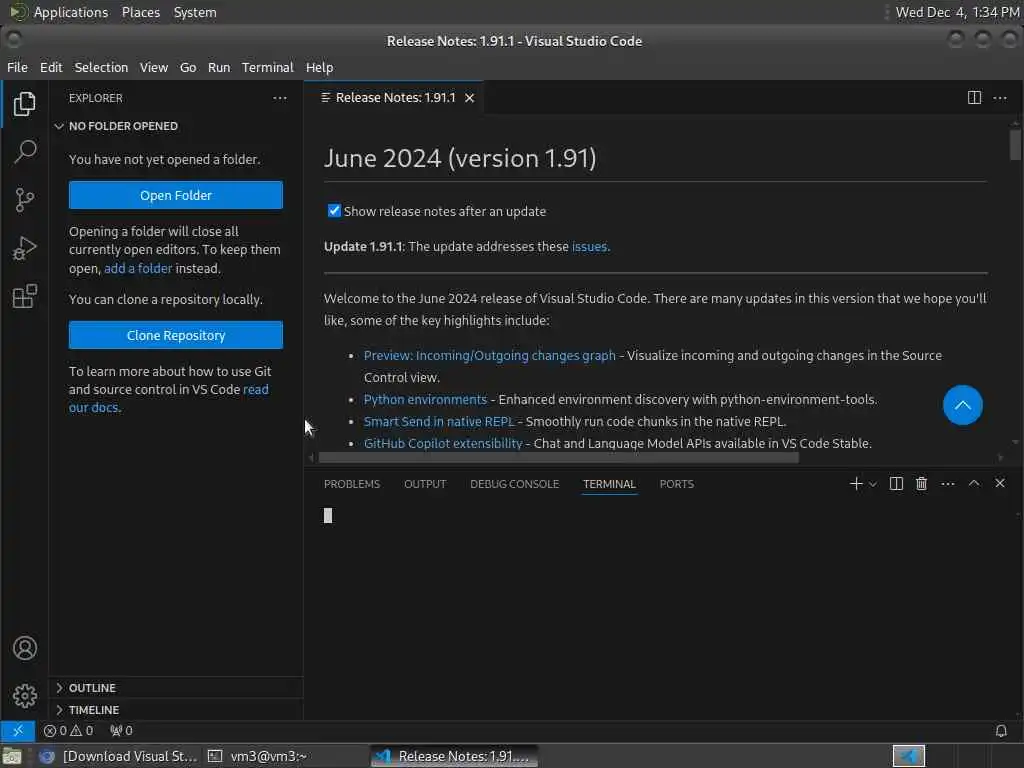
Task: Open the Explorer view in activity bar
Action: (24, 104)
